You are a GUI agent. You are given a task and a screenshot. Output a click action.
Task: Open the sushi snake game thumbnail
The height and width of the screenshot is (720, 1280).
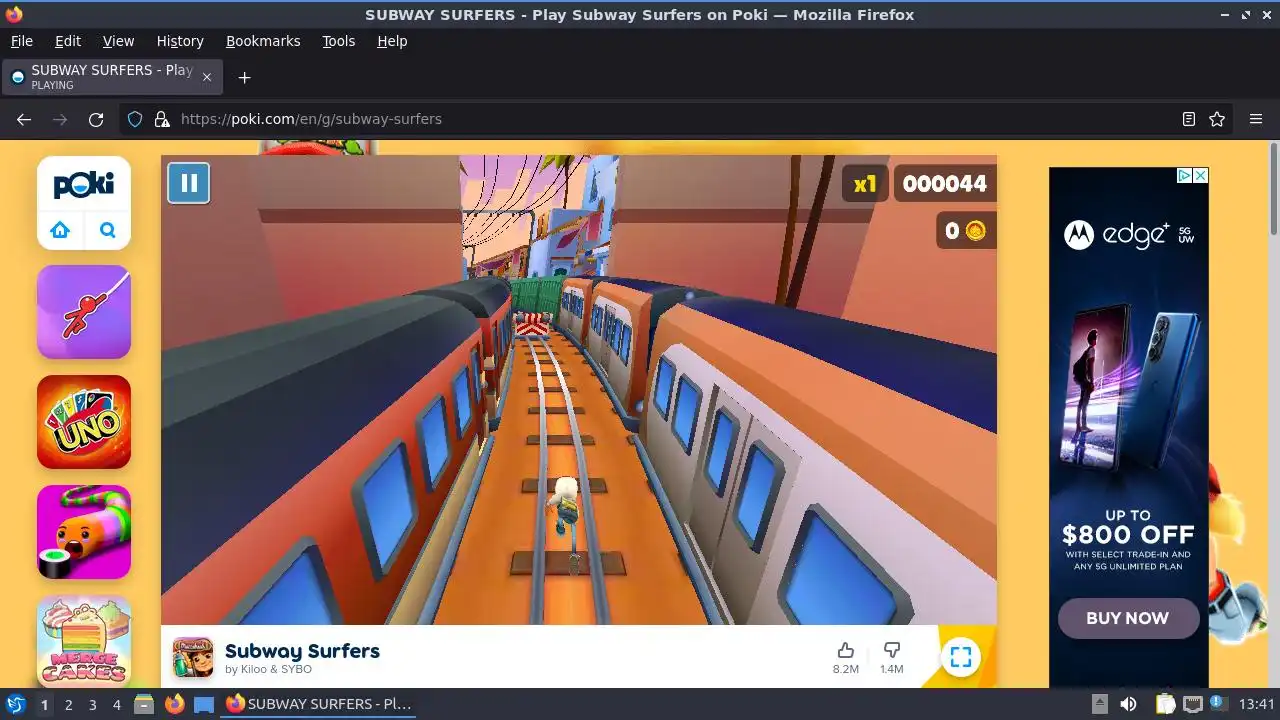84,532
